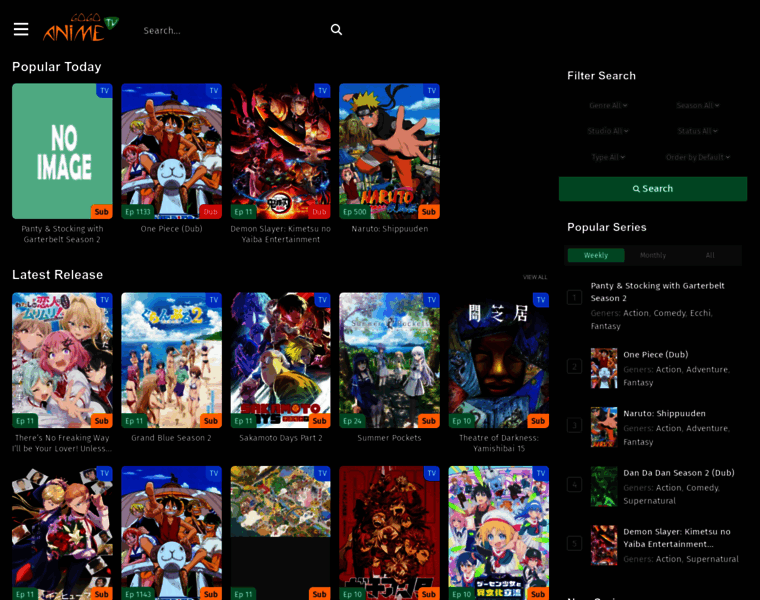This screenshot has height=600, width=760.
Task: Click Panty & Stocking title under Popular Today
Action: coord(62,234)
